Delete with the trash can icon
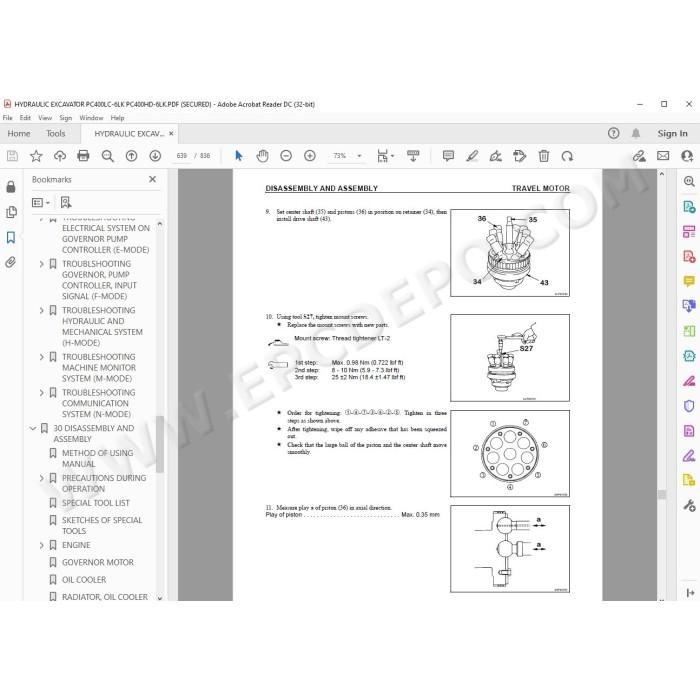The image size is (700, 700). [x=544, y=156]
